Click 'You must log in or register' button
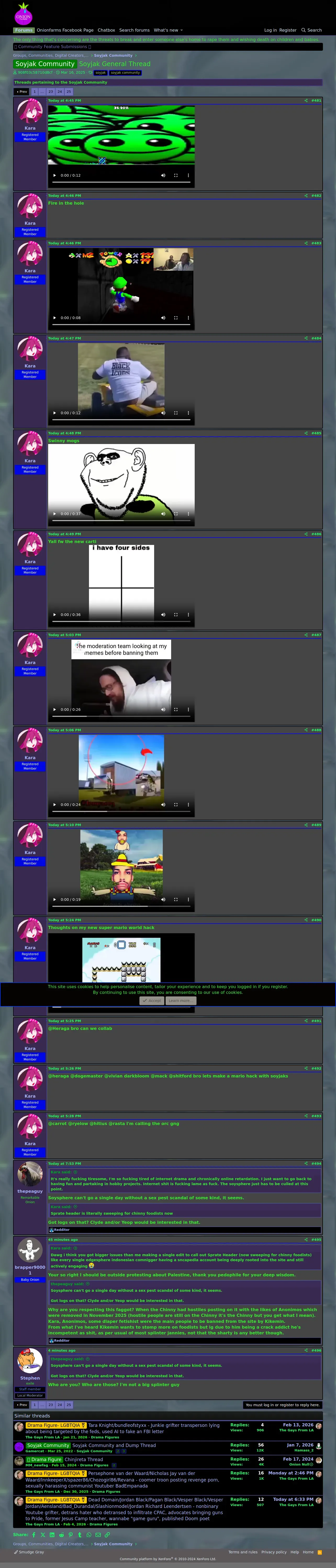 [282, 1405]
